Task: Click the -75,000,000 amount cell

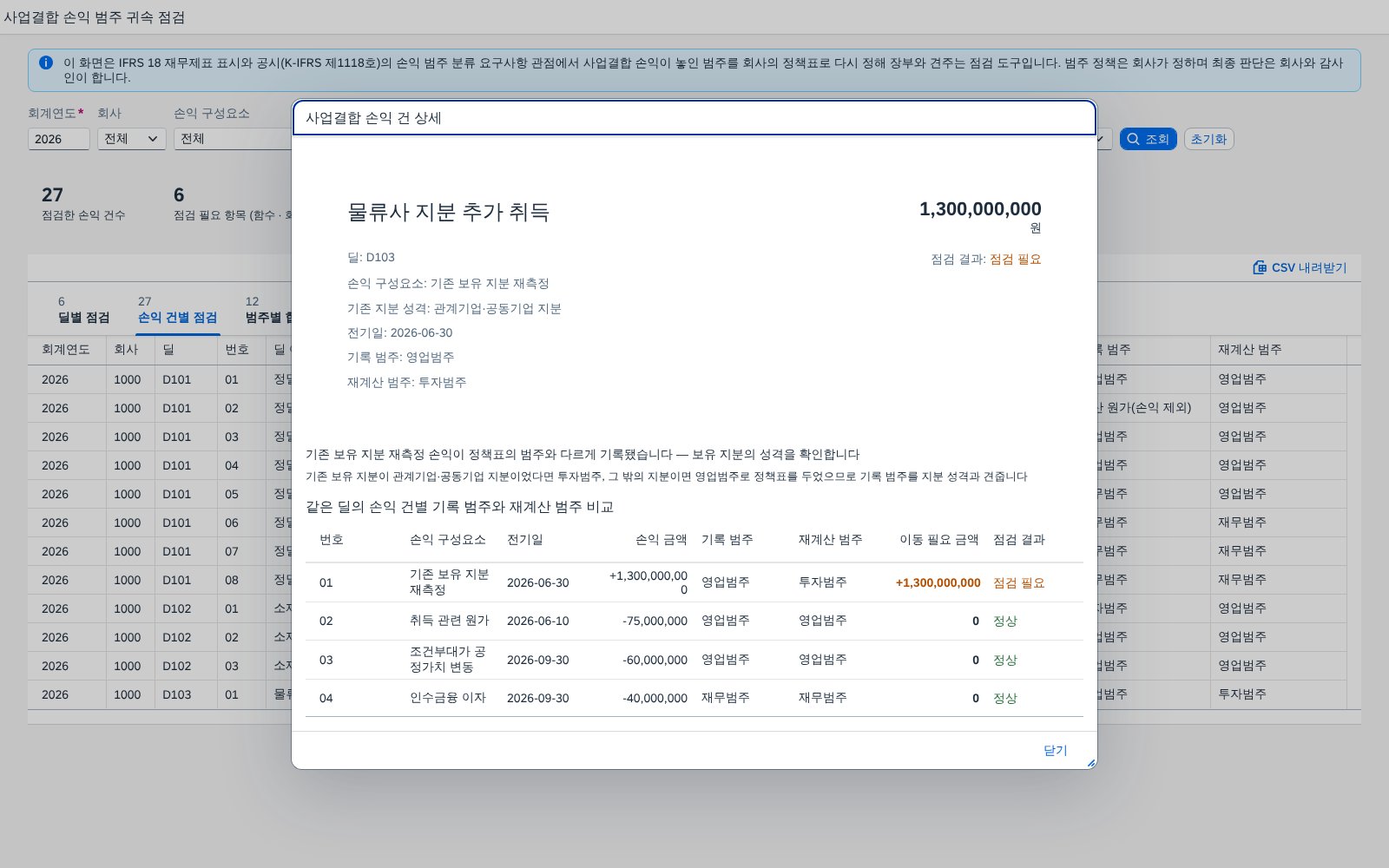Action: (x=655, y=621)
